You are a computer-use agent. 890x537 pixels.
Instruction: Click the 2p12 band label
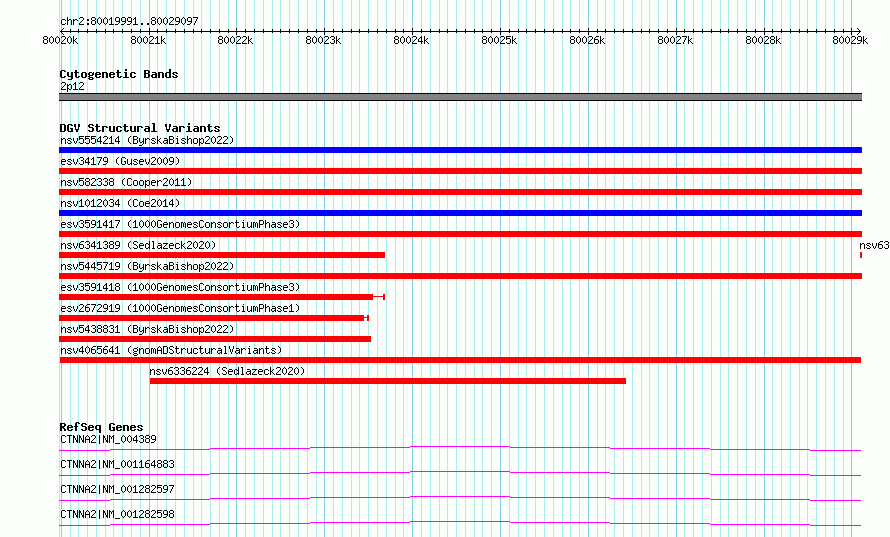[x=72, y=86]
